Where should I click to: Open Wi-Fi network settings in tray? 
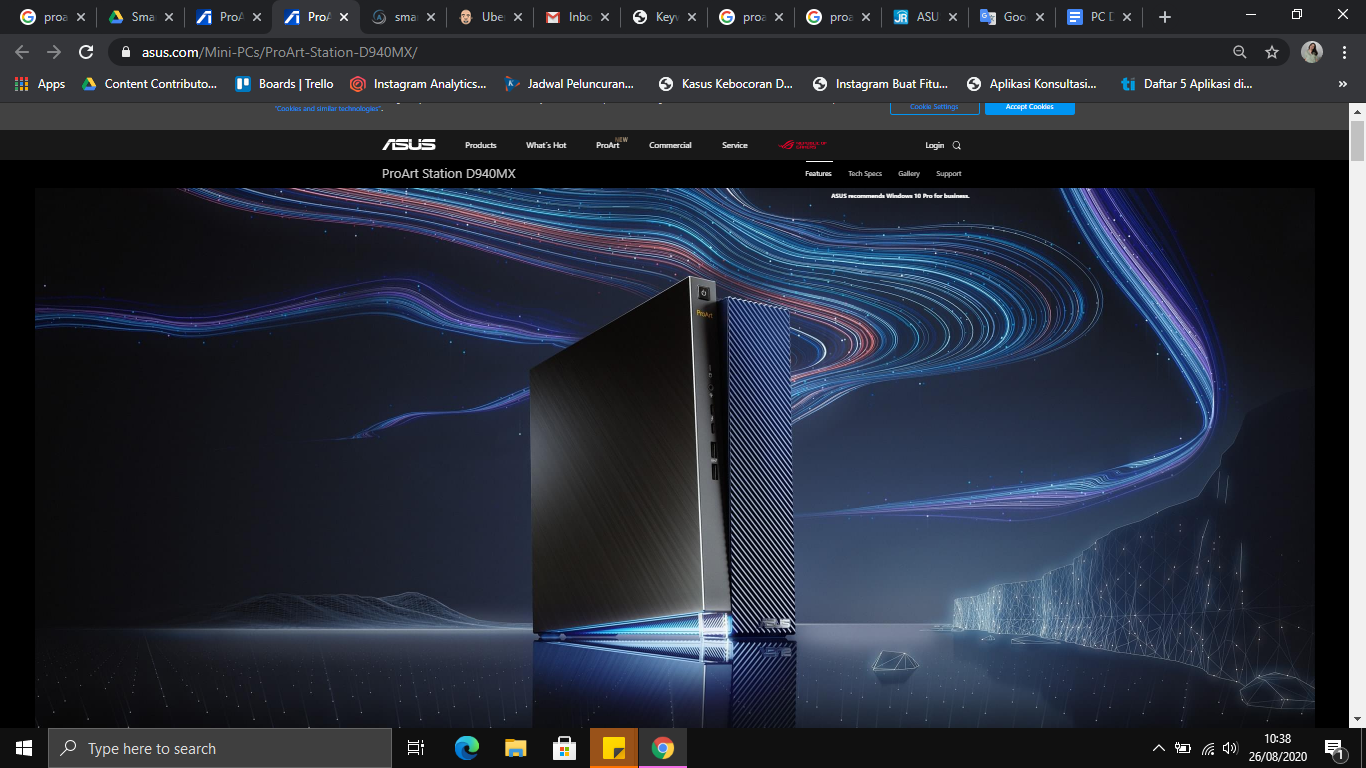point(1208,748)
